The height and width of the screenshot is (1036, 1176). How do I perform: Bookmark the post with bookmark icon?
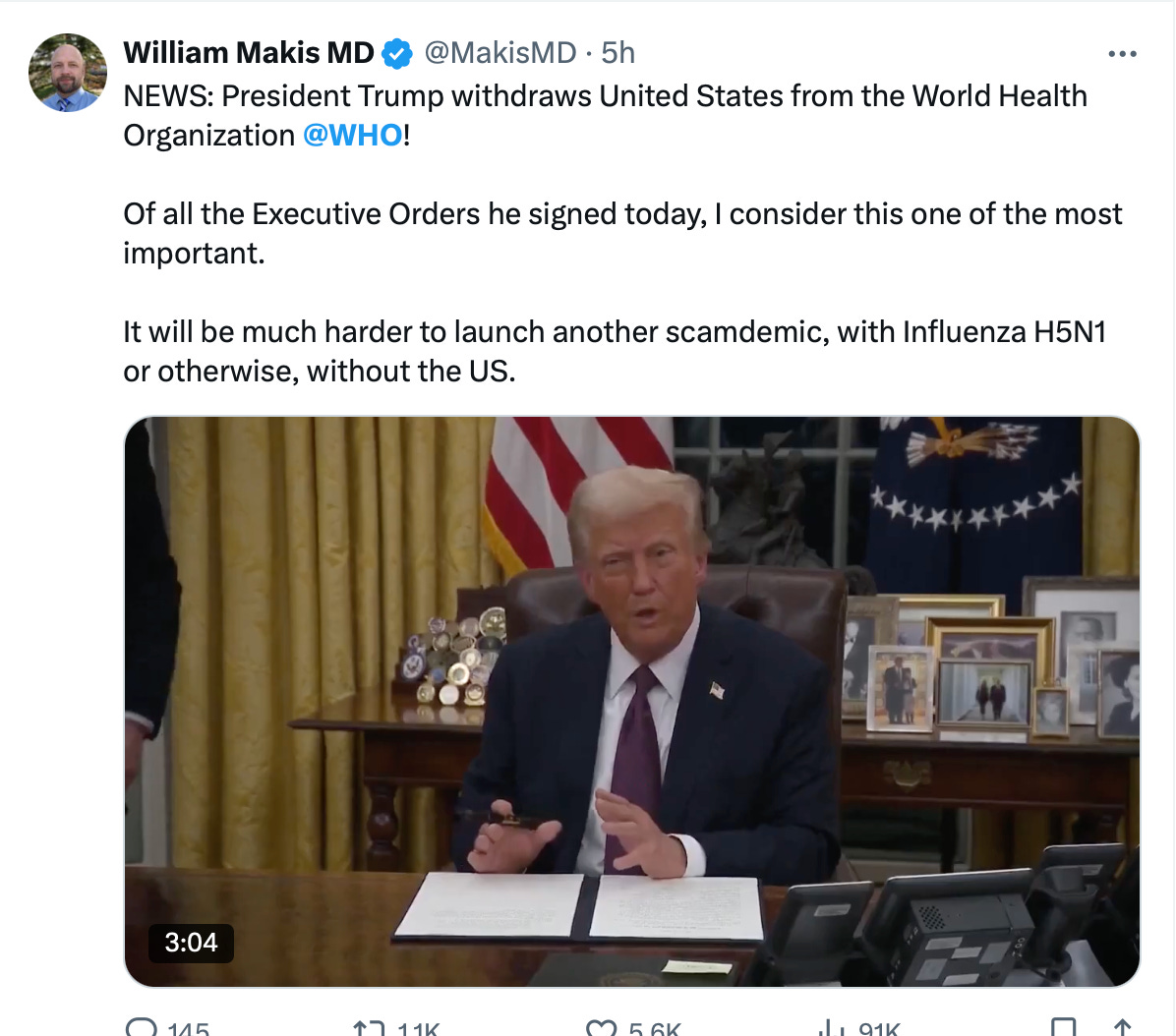click(x=1063, y=1027)
